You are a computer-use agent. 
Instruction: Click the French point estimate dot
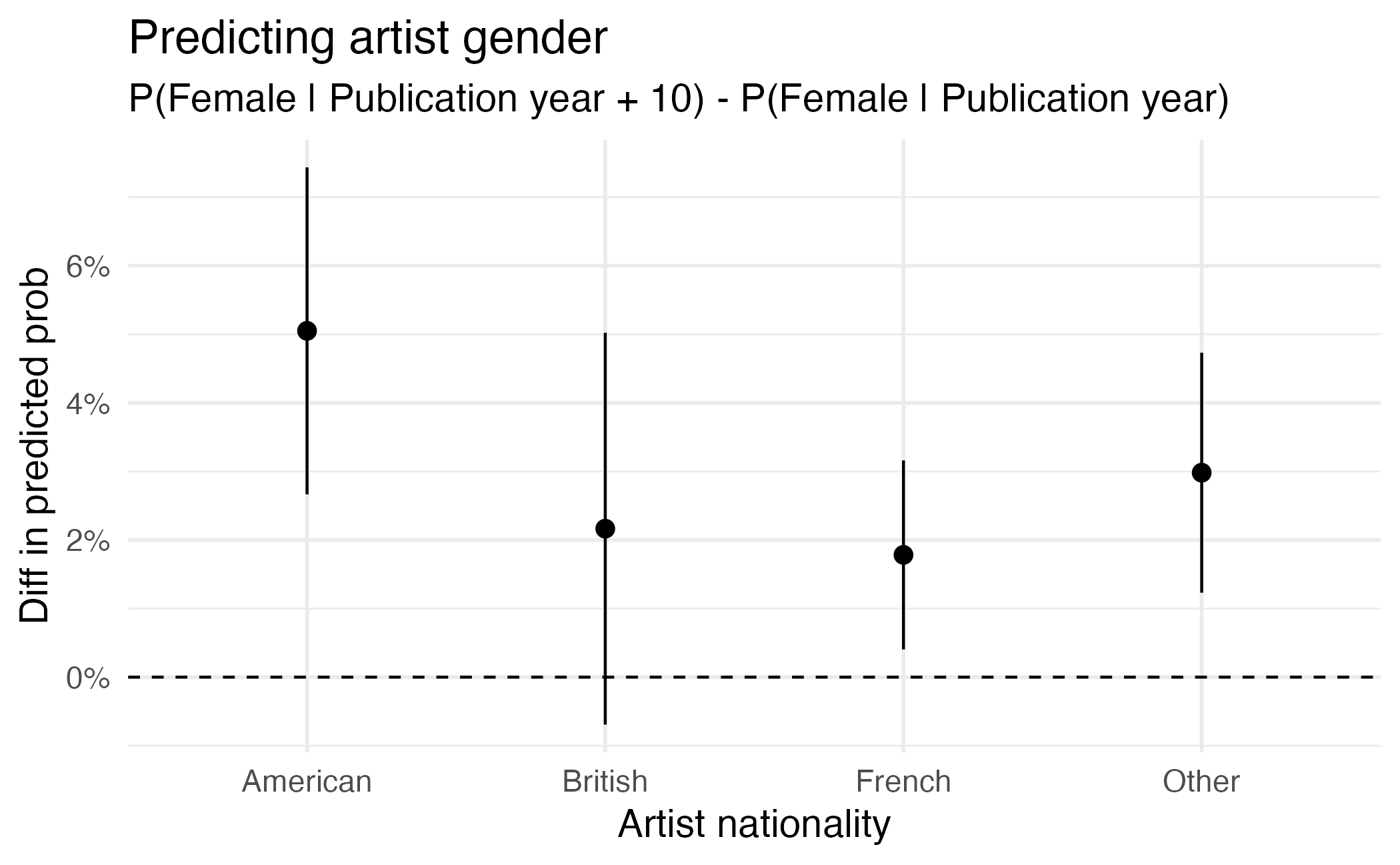pos(903,555)
